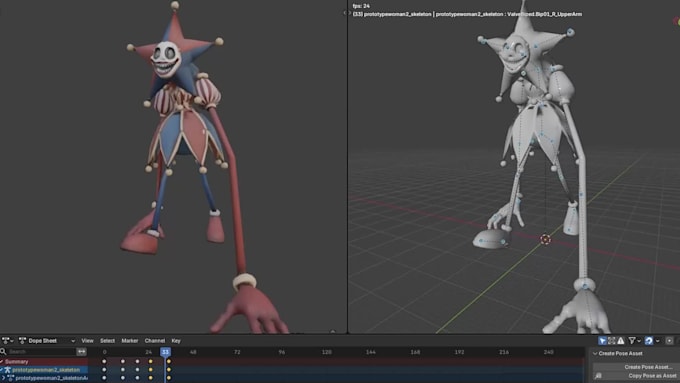
Task: Select the Summary channel row
Action: (43, 361)
